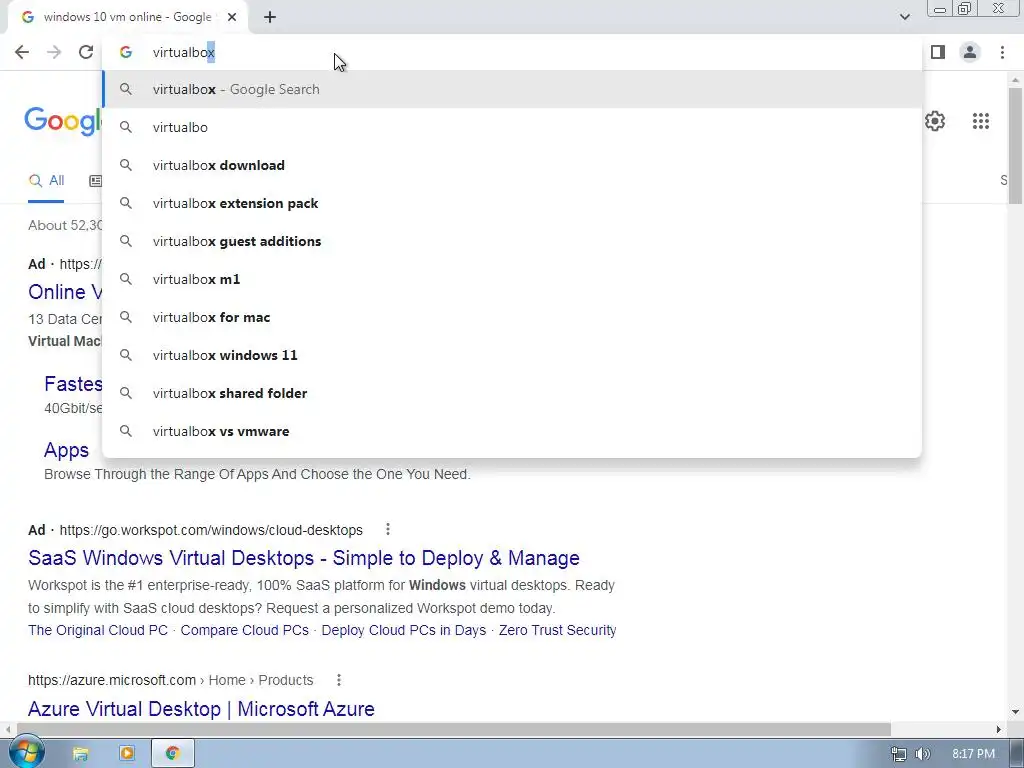The width and height of the screenshot is (1024, 768).
Task: Click the 8:17 PM taskbar clock
Action: pyautogui.click(x=973, y=754)
